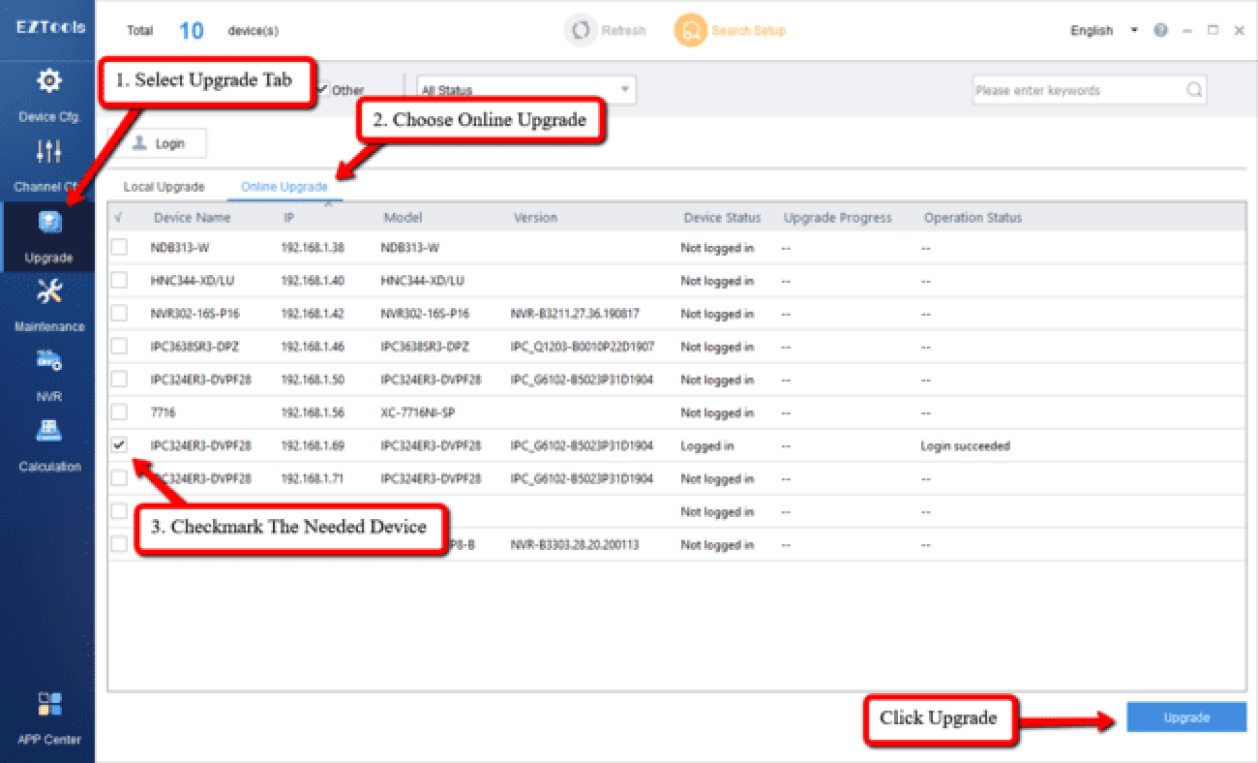Expand the All Status dropdown
1258x763 pixels.
[x=526, y=90]
